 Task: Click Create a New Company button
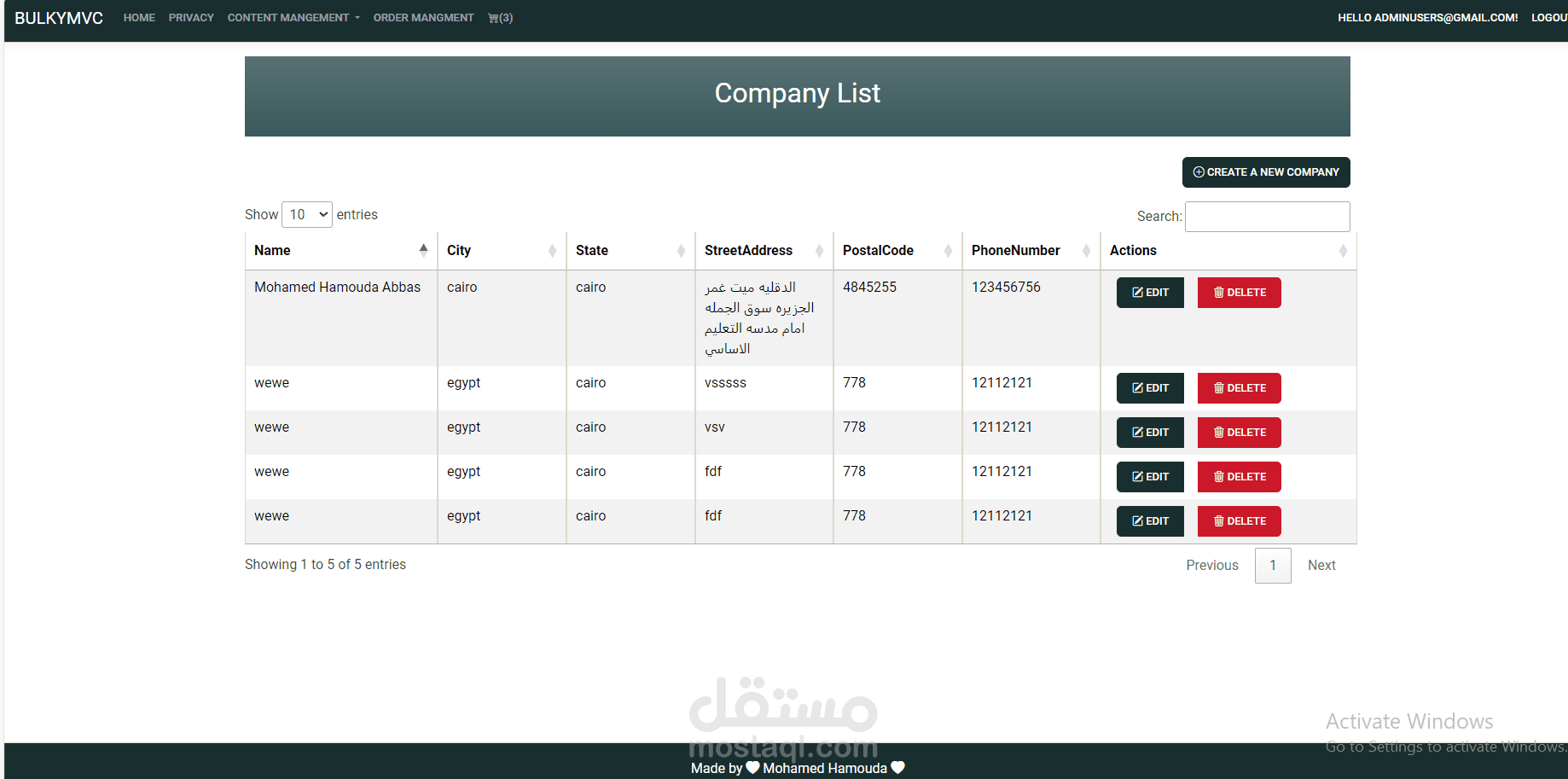[x=1266, y=172]
